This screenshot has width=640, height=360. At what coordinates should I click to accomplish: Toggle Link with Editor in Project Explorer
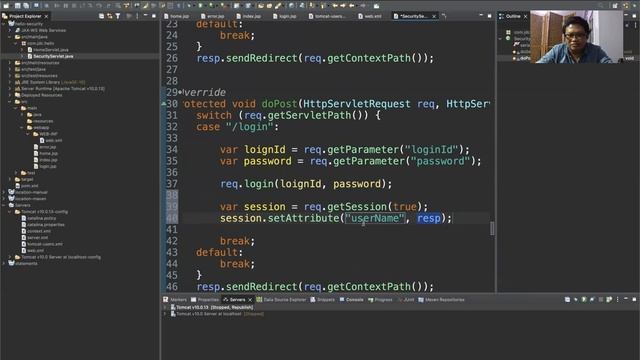(x=109, y=16)
